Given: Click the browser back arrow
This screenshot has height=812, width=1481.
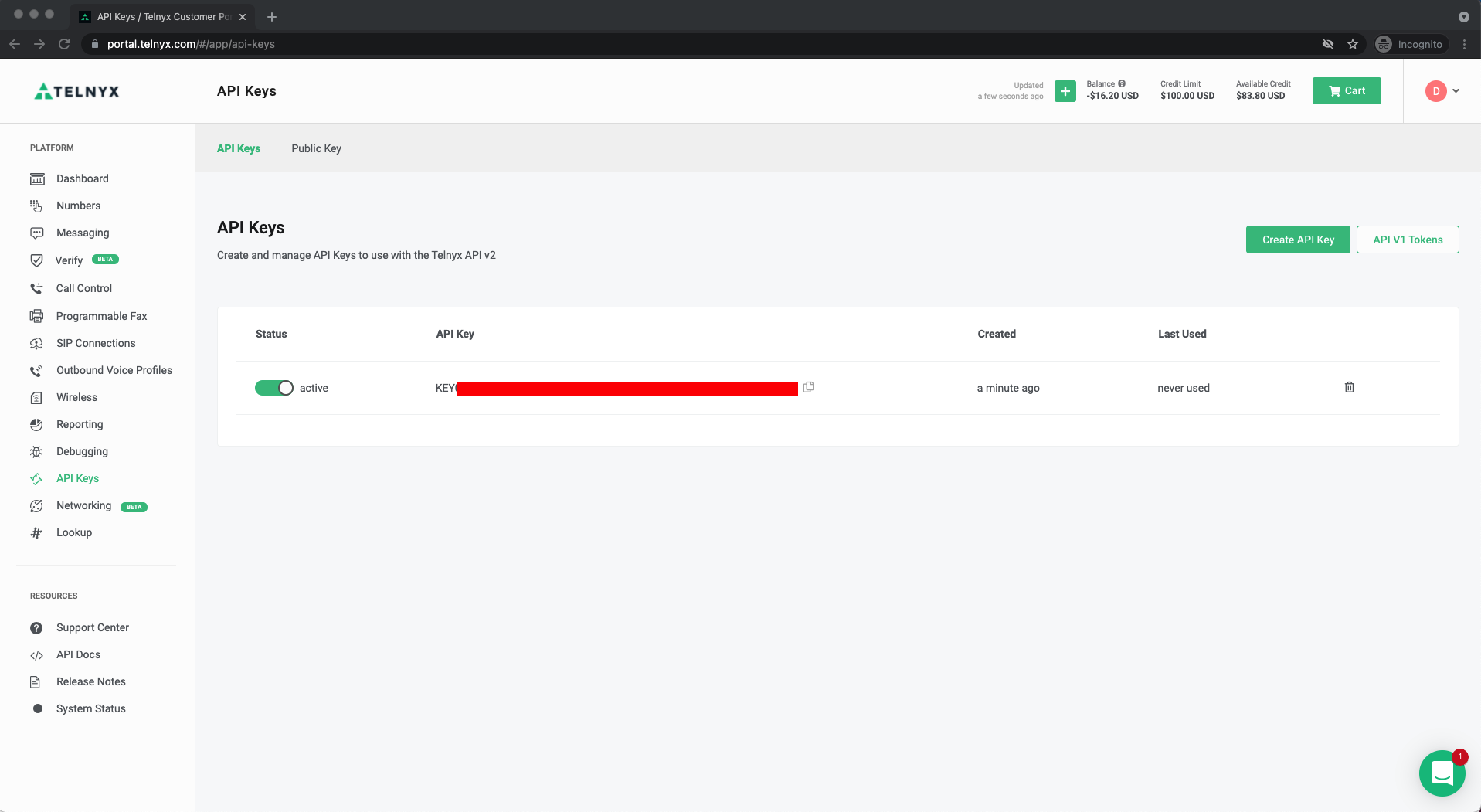Looking at the screenshot, I should (x=15, y=44).
